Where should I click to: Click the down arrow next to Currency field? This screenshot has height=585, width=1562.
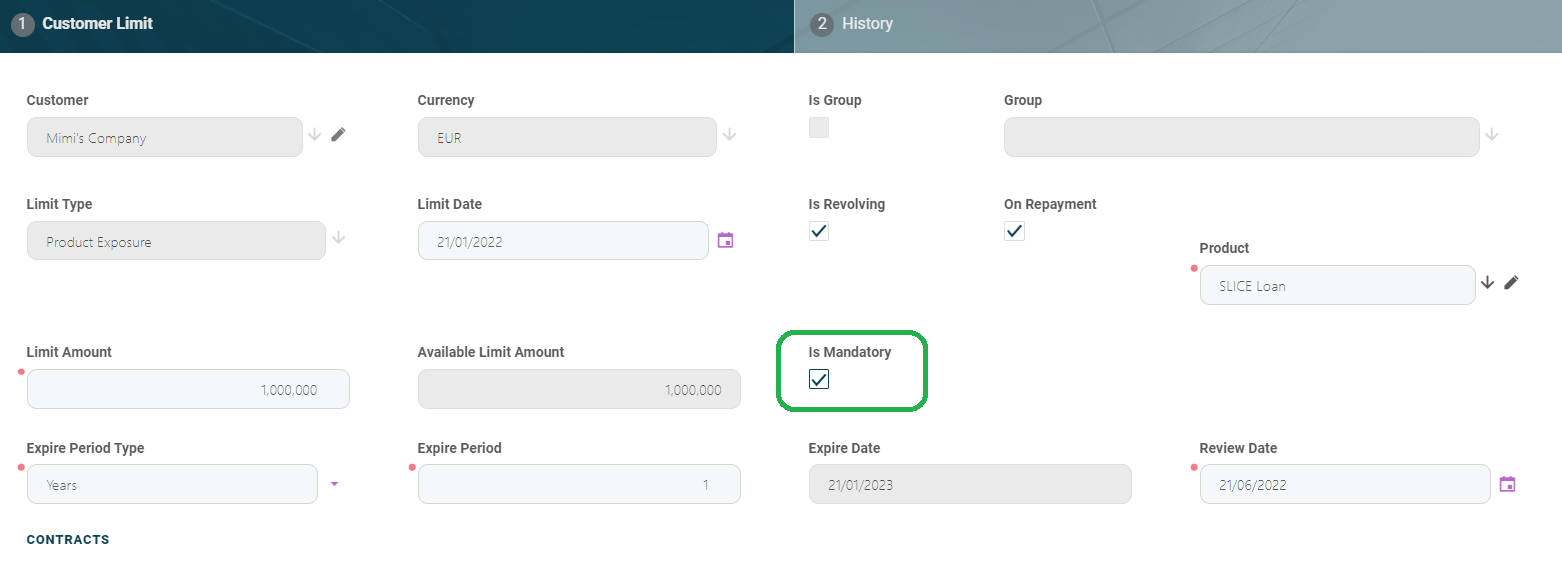(x=730, y=134)
